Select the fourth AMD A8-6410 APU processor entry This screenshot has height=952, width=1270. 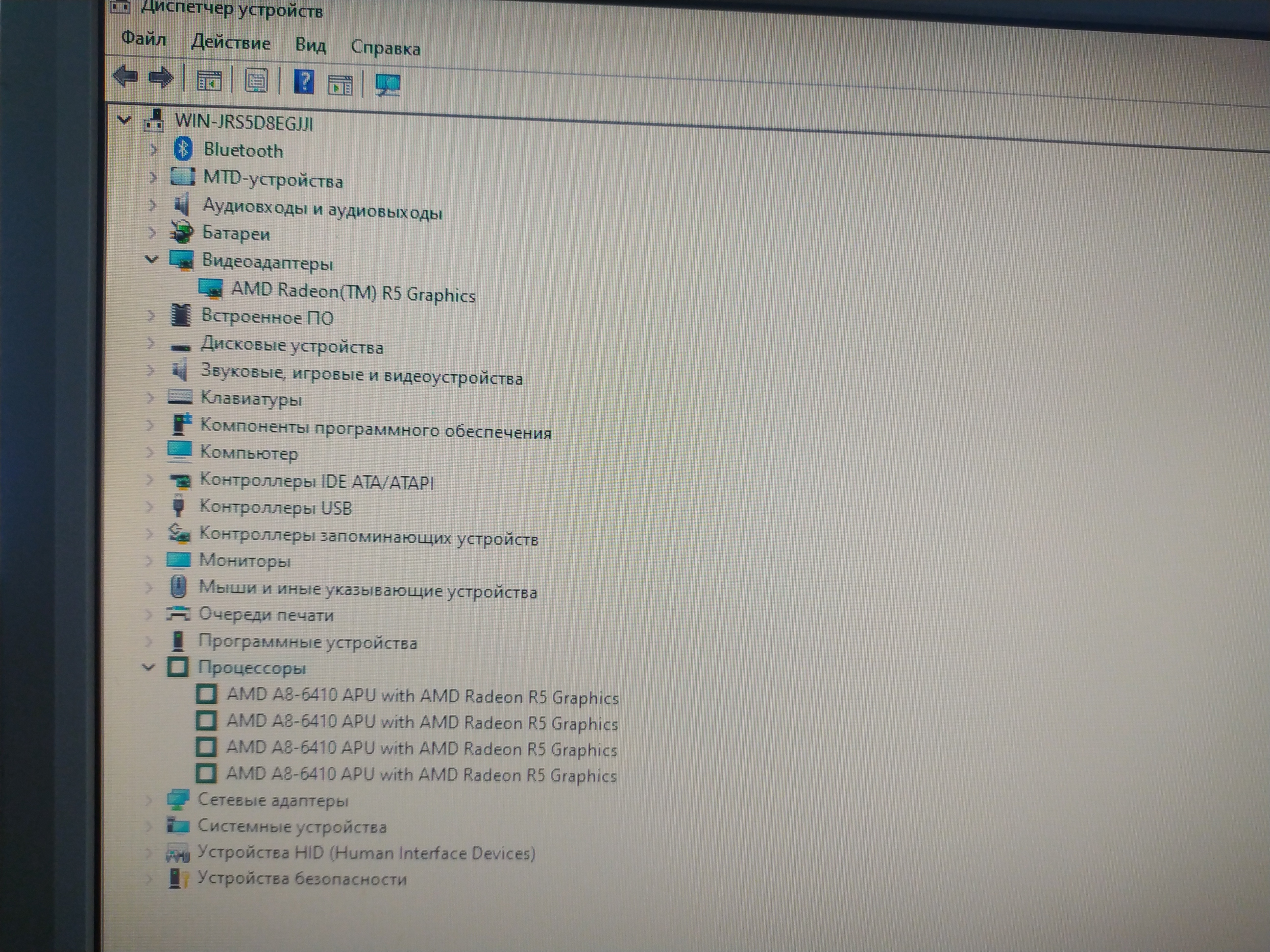(x=421, y=775)
